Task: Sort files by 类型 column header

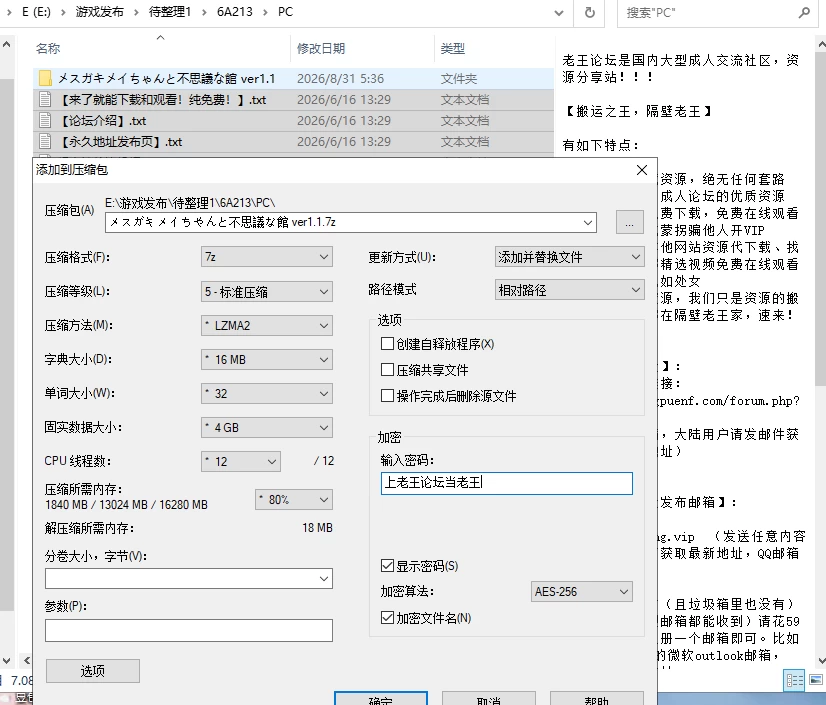Action: click(x=453, y=48)
